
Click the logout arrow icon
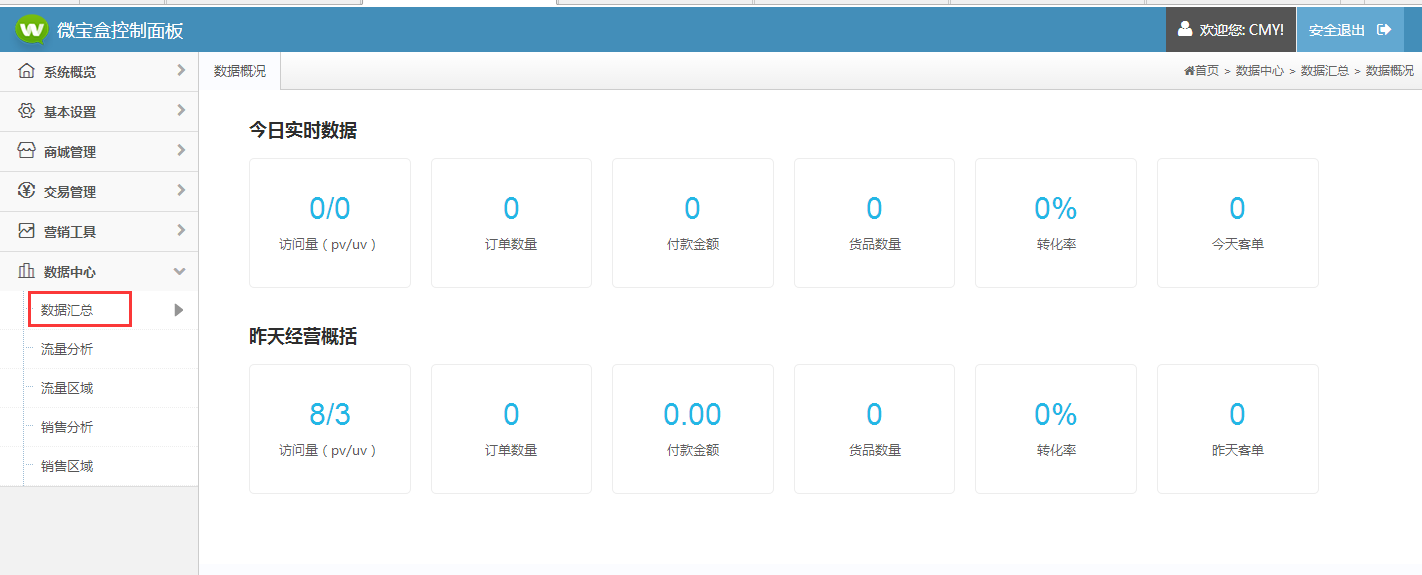point(1384,30)
